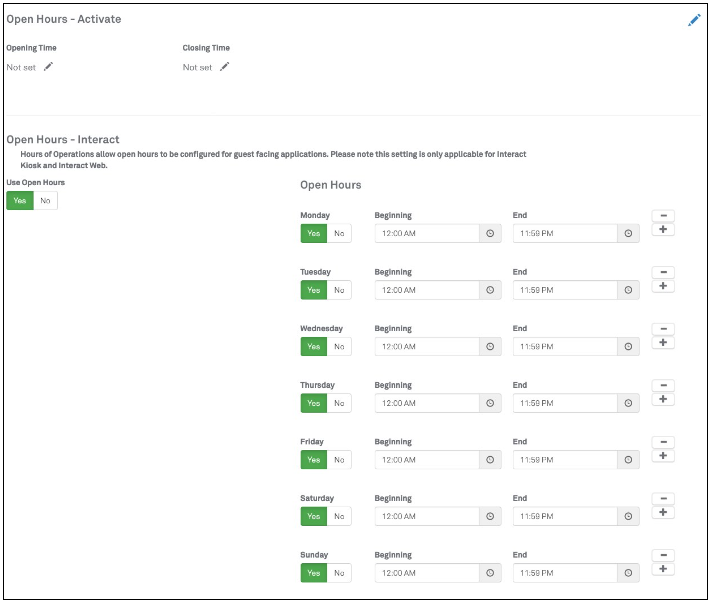The height and width of the screenshot is (602, 714).
Task: Open the clock picker for Saturday End time
Action: pos(628,516)
